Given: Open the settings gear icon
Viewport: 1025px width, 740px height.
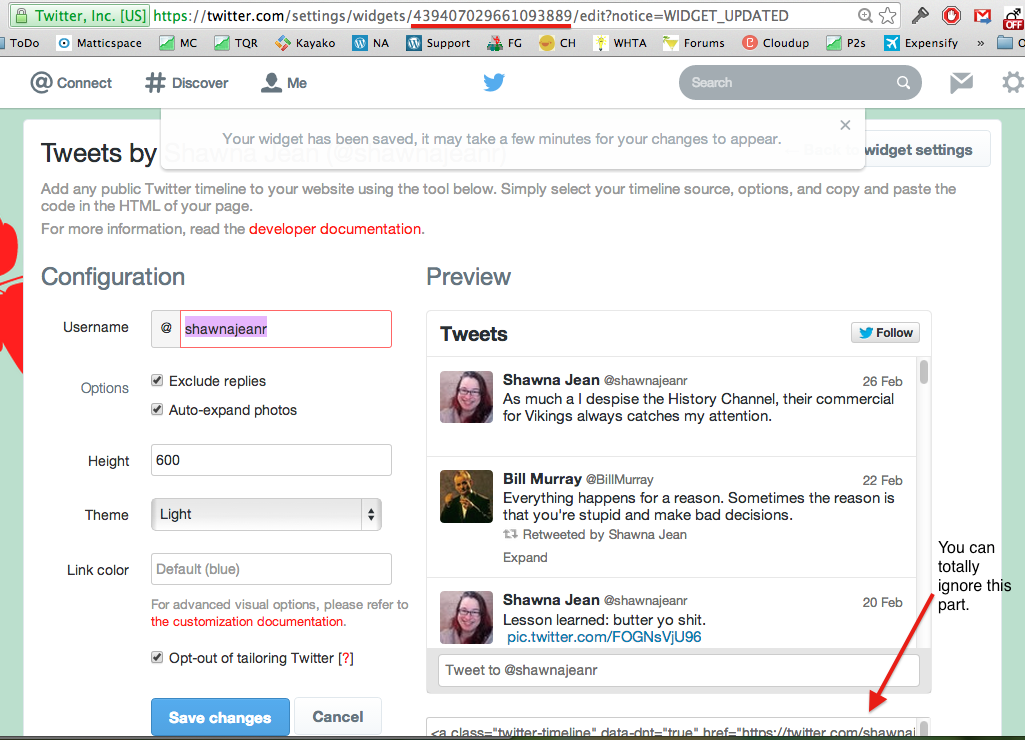Looking at the screenshot, I should [x=1012, y=83].
